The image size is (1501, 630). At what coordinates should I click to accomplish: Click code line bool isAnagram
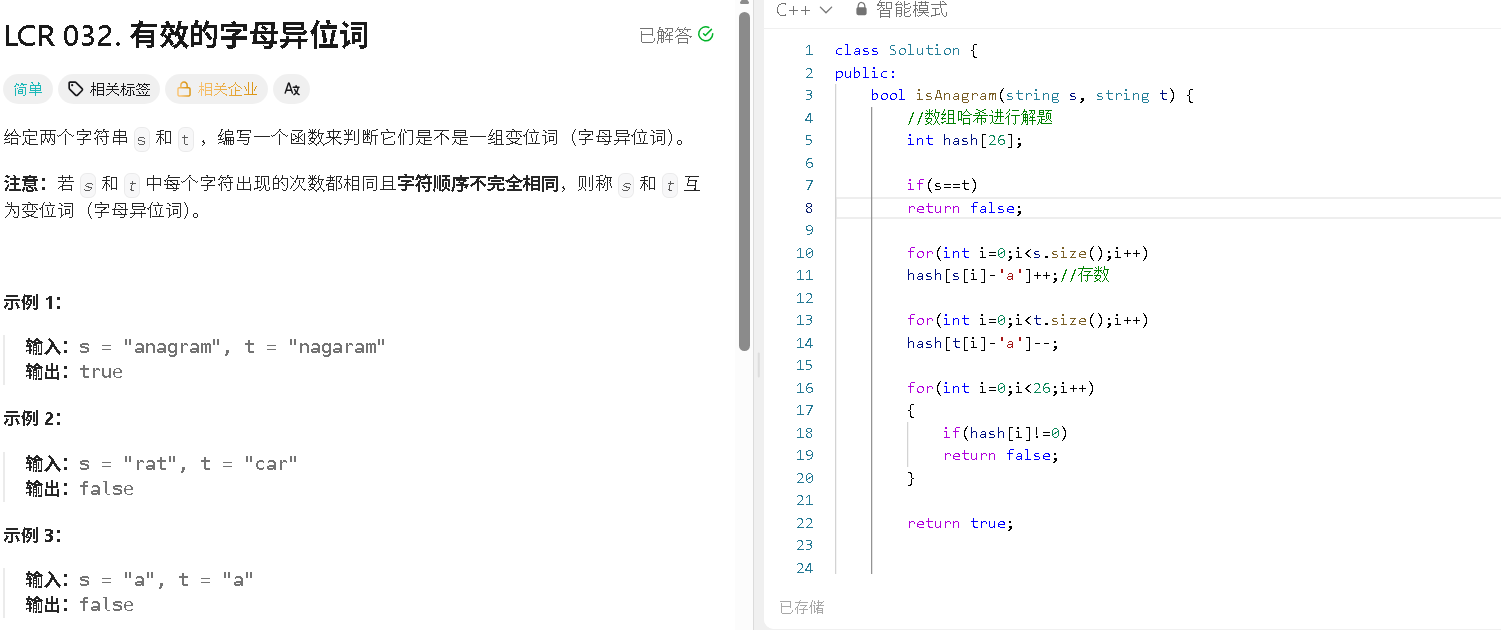point(1033,95)
